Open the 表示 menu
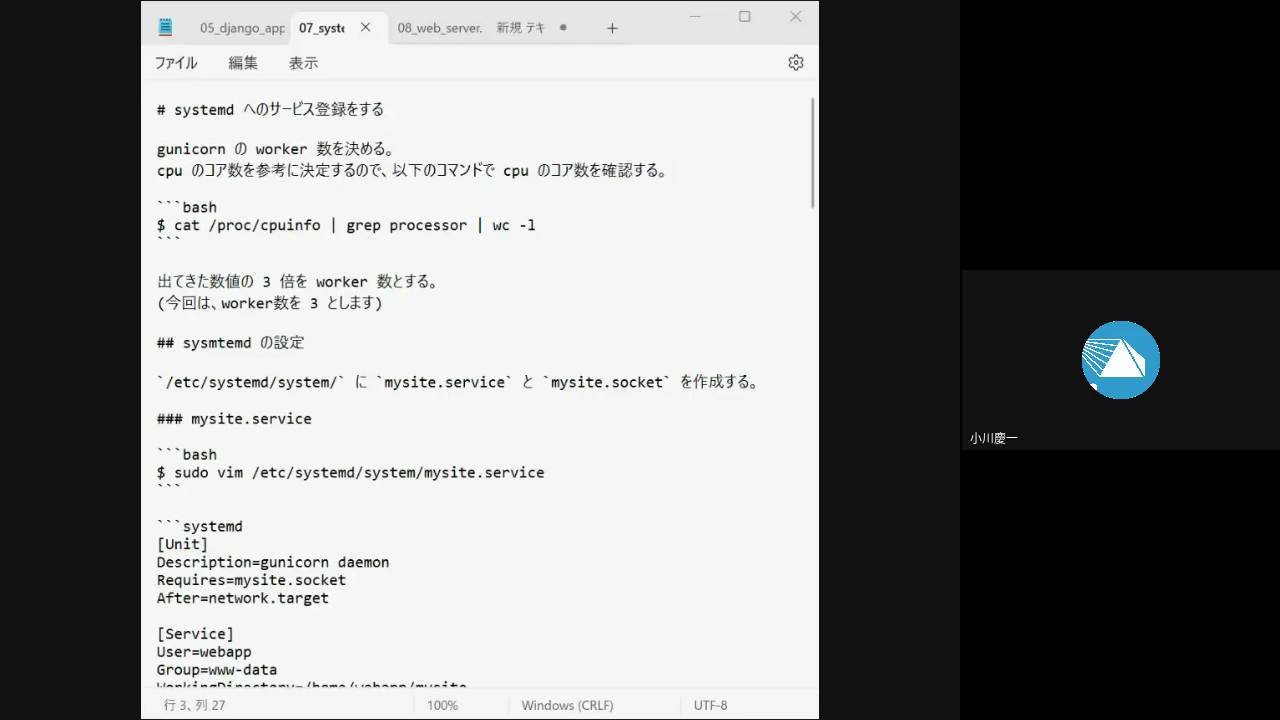Screen dimensions: 1280x720 point(303,62)
